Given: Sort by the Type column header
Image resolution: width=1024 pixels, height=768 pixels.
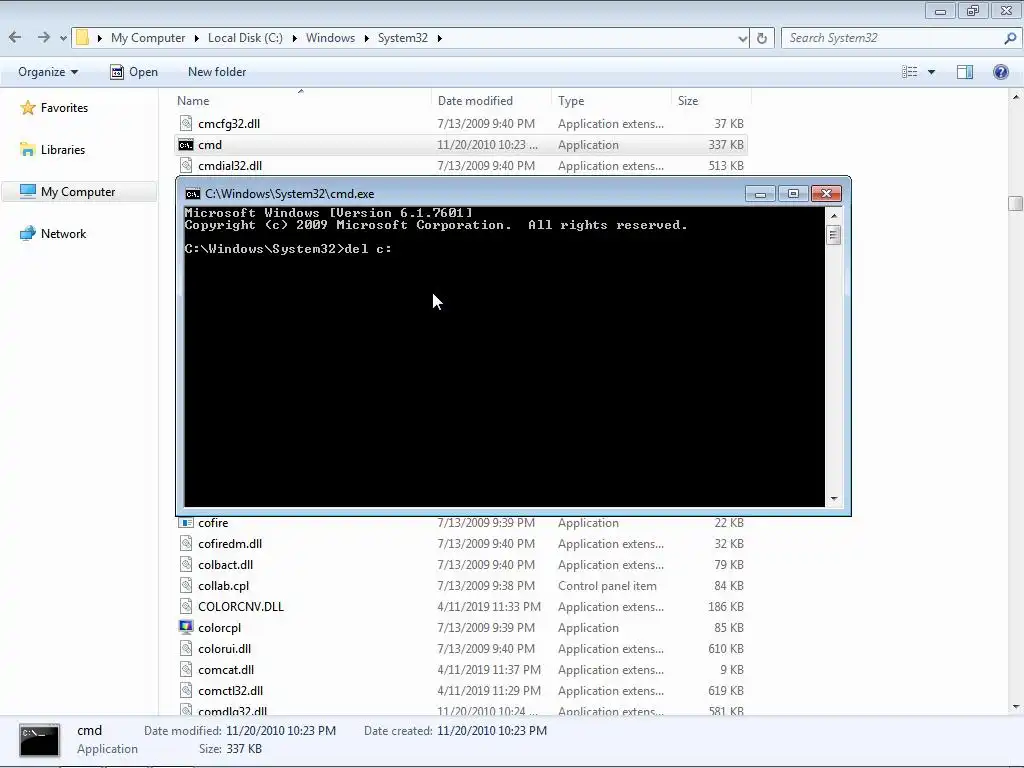Looking at the screenshot, I should tap(571, 101).
